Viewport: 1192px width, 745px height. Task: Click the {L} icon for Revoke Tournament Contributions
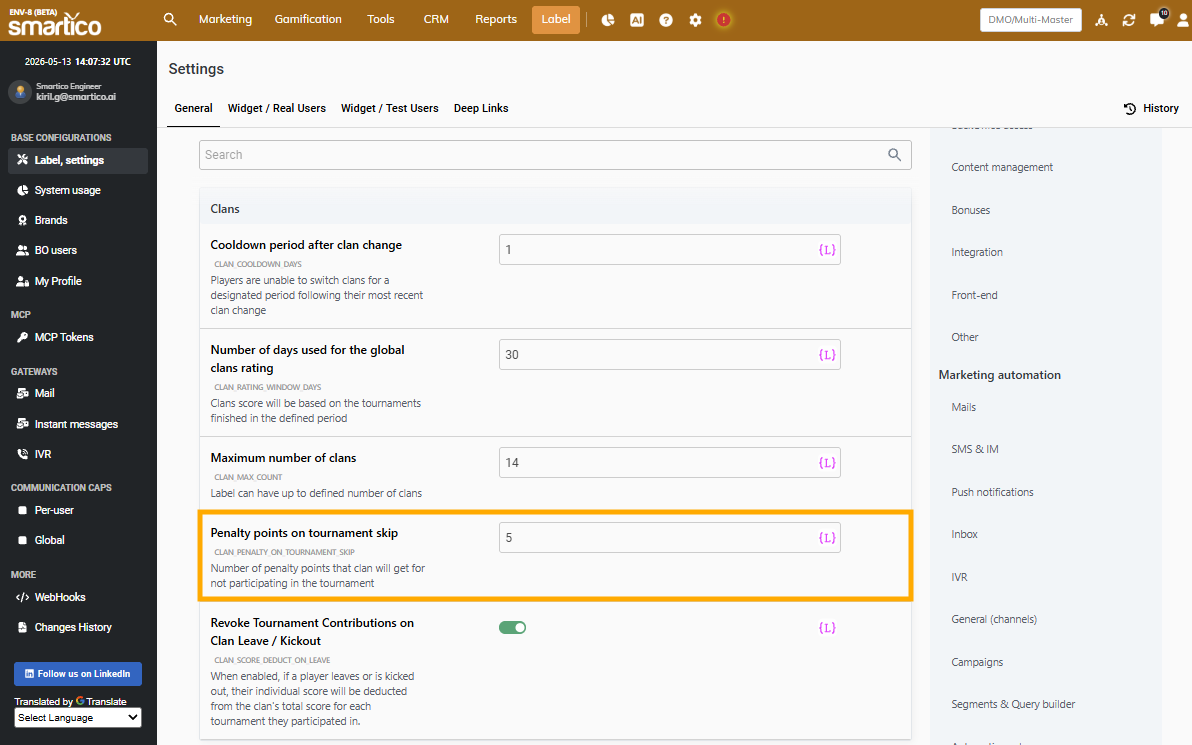click(x=827, y=627)
